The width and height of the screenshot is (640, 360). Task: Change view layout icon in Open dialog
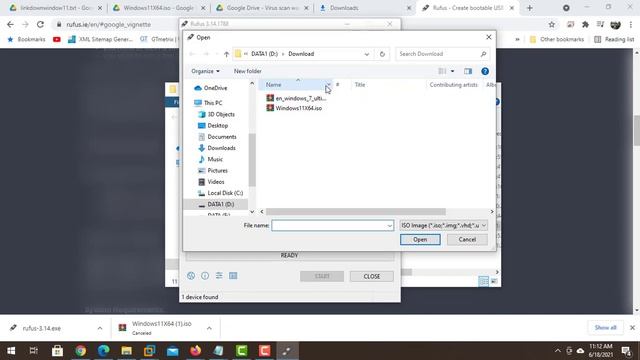pyautogui.click(x=442, y=71)
